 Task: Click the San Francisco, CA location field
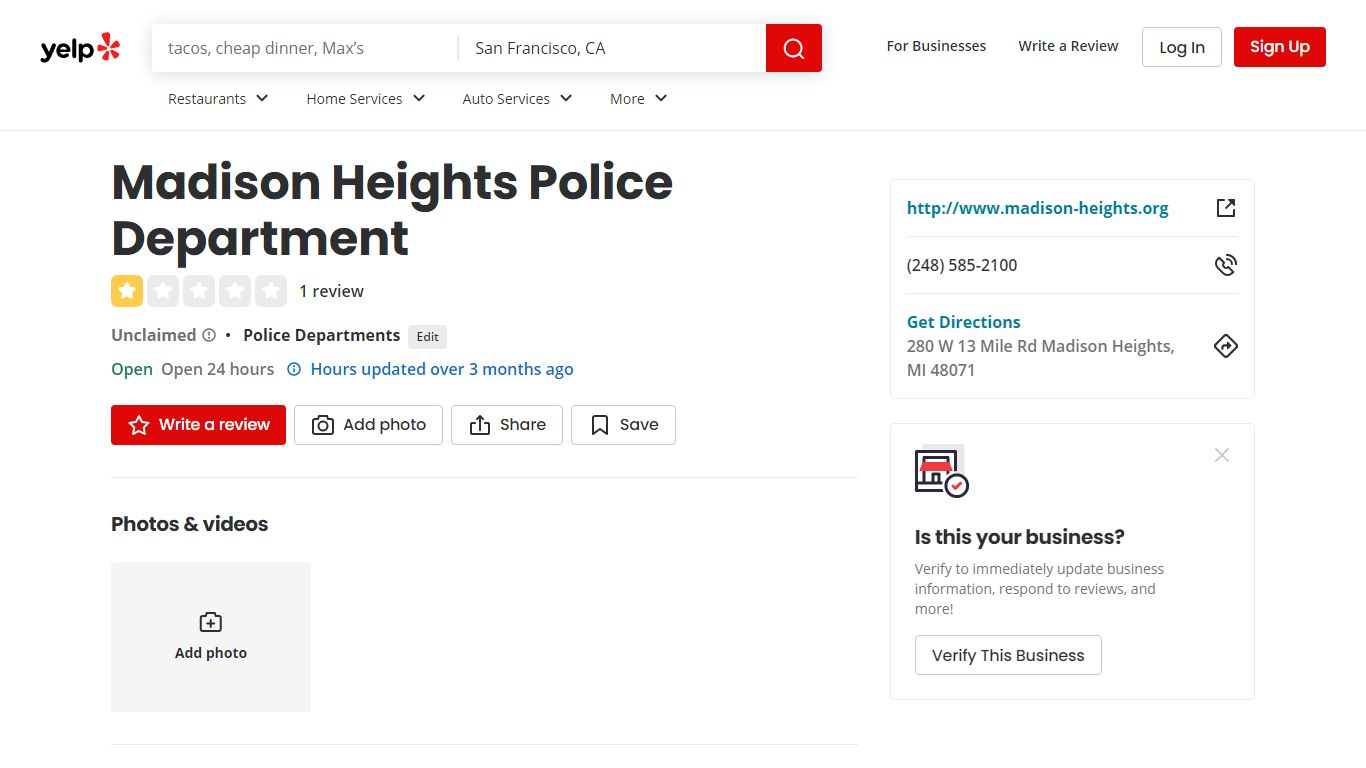(x=612, y=48)
